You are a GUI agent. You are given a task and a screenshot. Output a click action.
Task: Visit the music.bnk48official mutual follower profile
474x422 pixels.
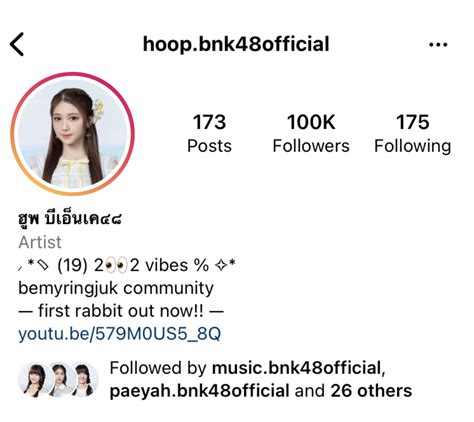tap(296, 368)
